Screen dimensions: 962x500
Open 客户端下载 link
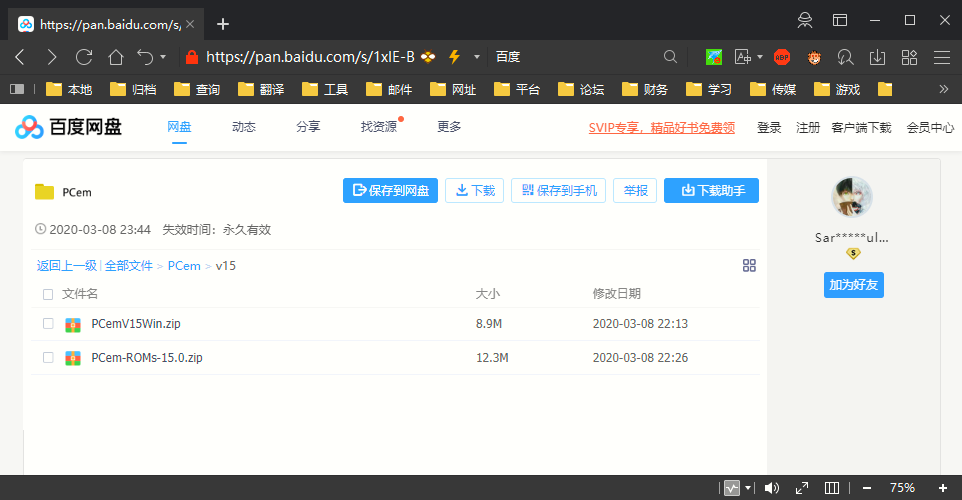tap(861, 128)
